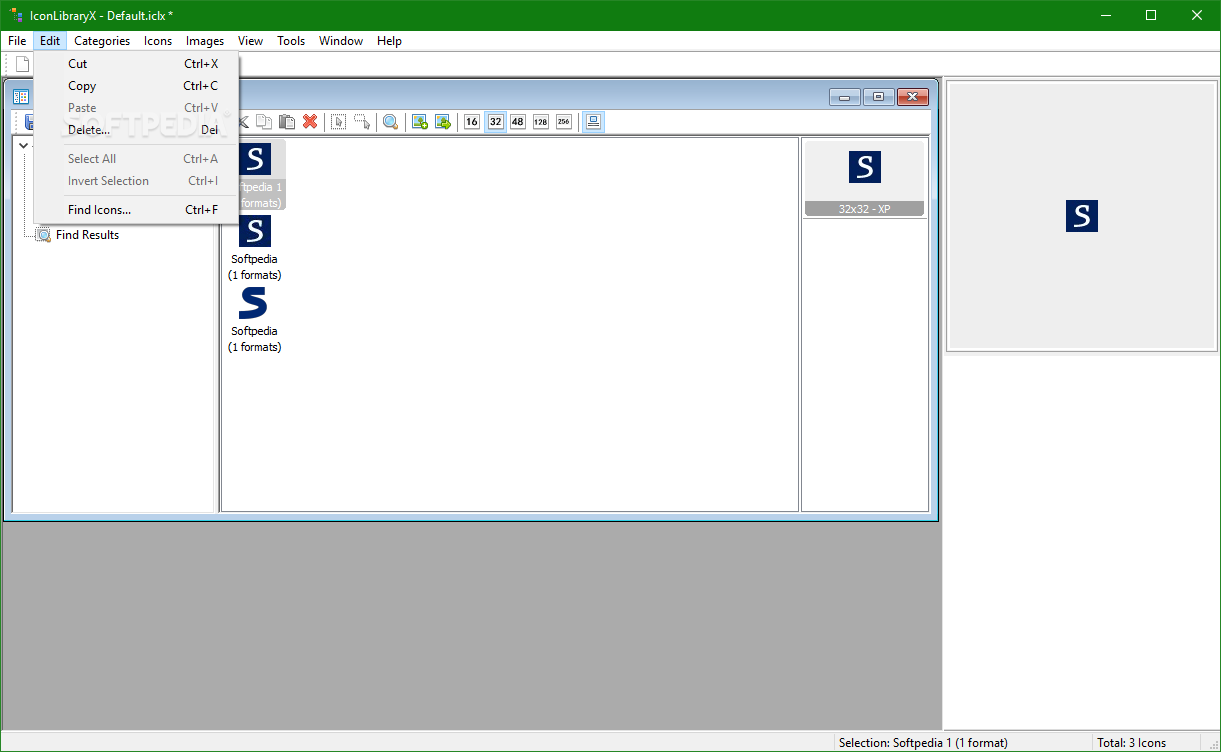This screenshot has height=752, width=1221.
Task: Click the IconLibraryX app icon in title bar
Action: click(x=16, y=15)
